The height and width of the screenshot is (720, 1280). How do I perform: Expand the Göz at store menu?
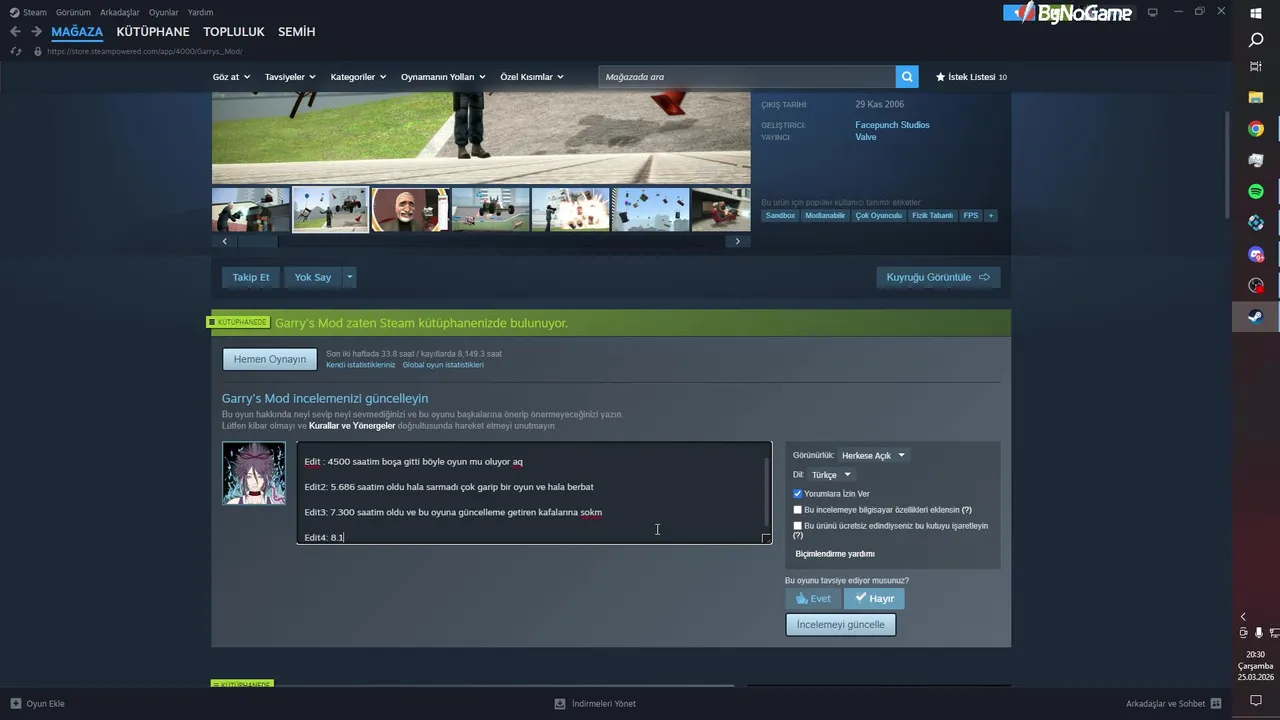click(230, 77)
